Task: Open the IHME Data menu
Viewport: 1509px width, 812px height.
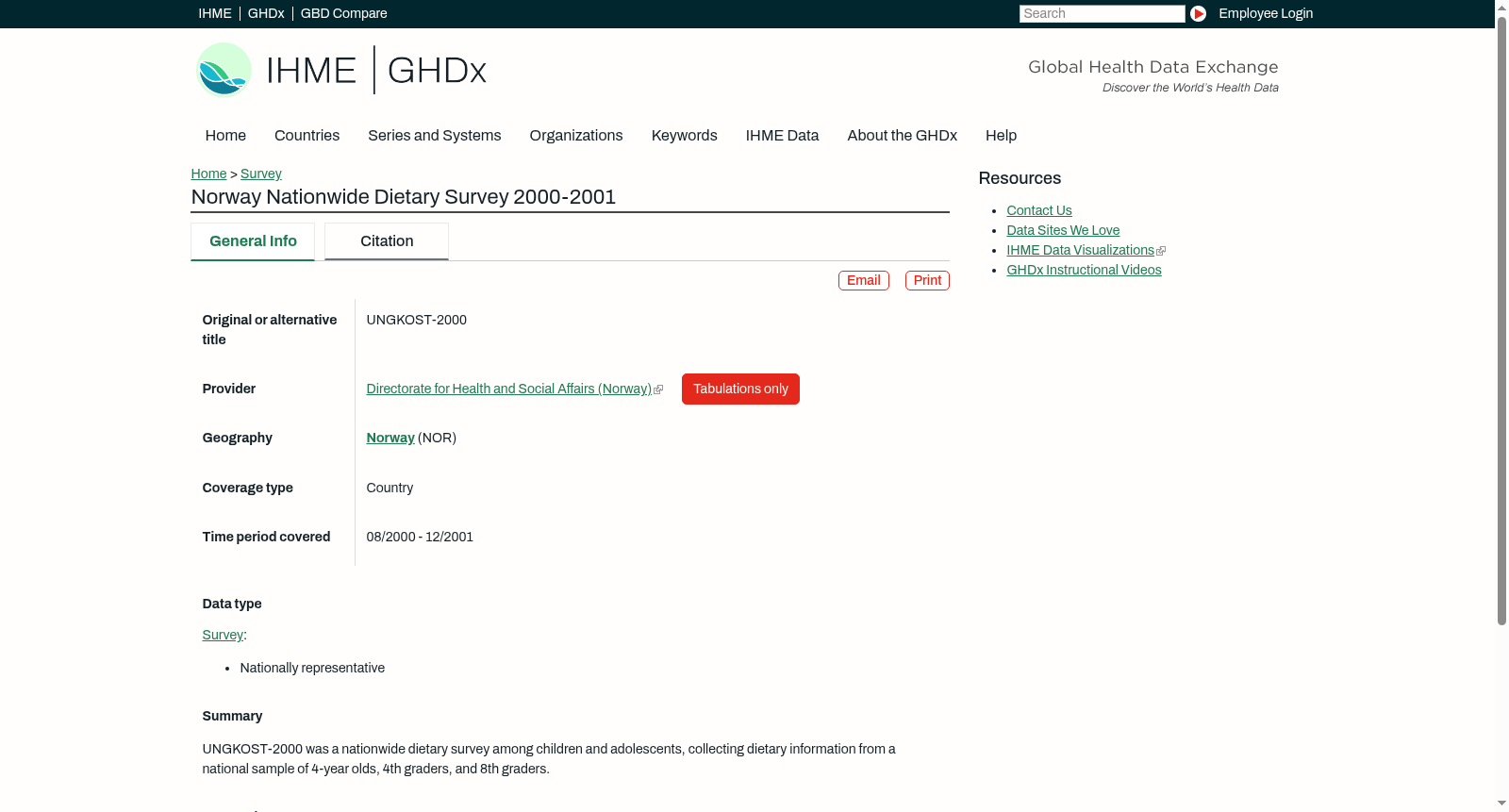Action: (782, 136)
